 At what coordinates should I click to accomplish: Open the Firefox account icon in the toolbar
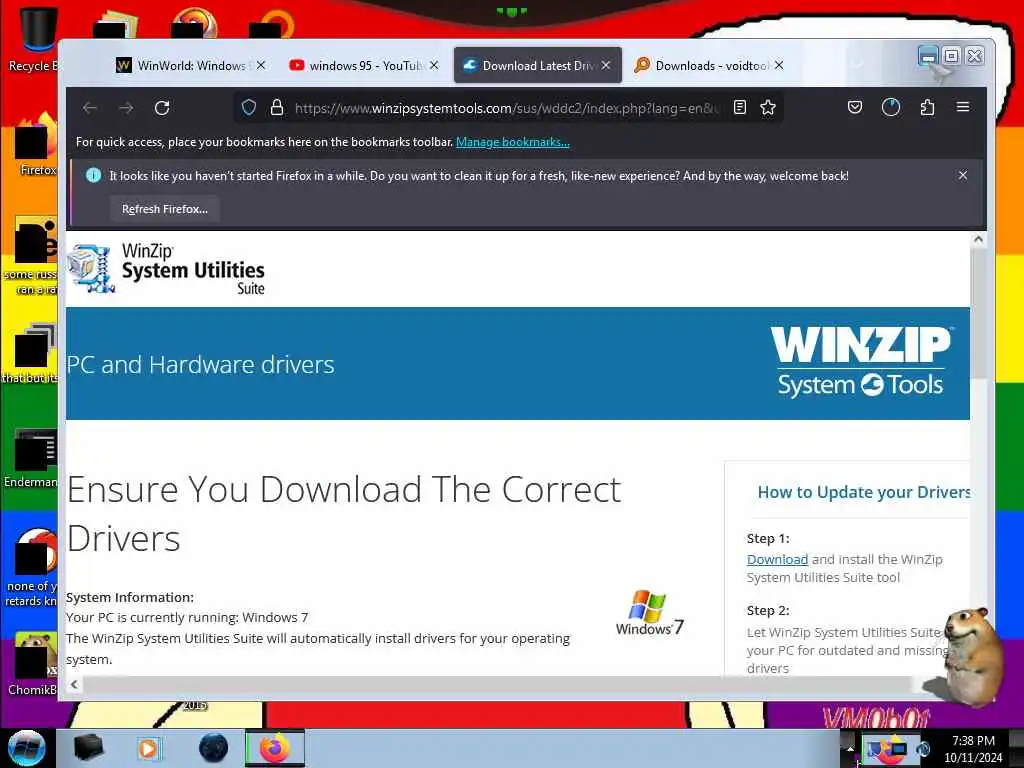point(891,107)
